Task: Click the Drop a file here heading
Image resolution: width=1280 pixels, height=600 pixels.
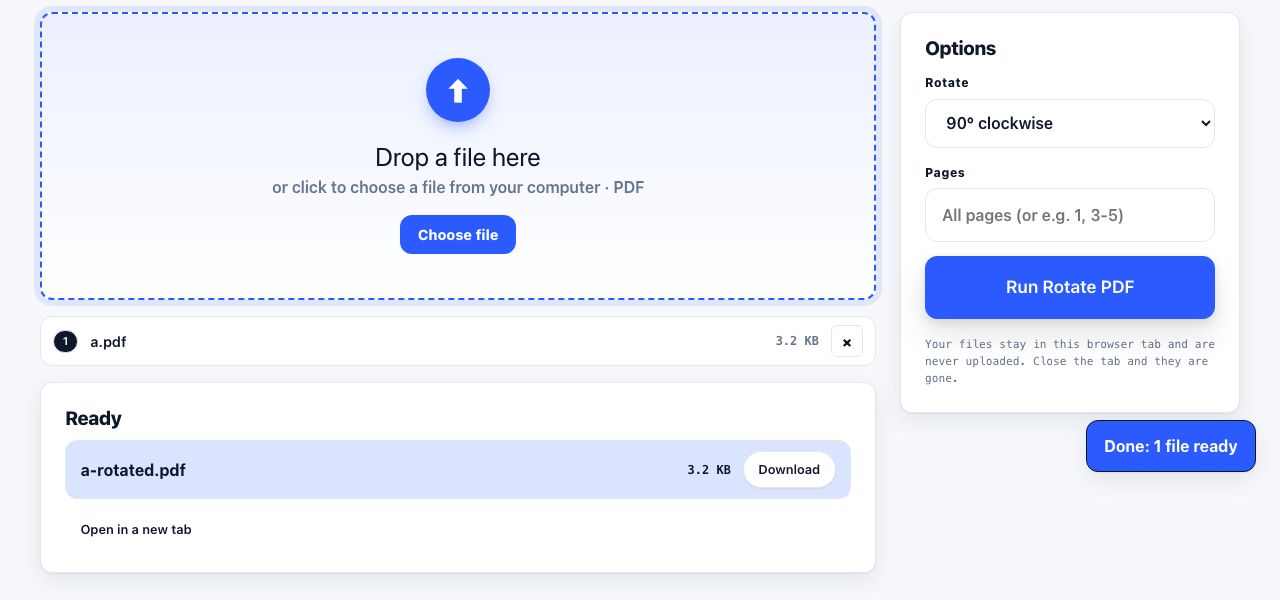Action: point(458,157)
